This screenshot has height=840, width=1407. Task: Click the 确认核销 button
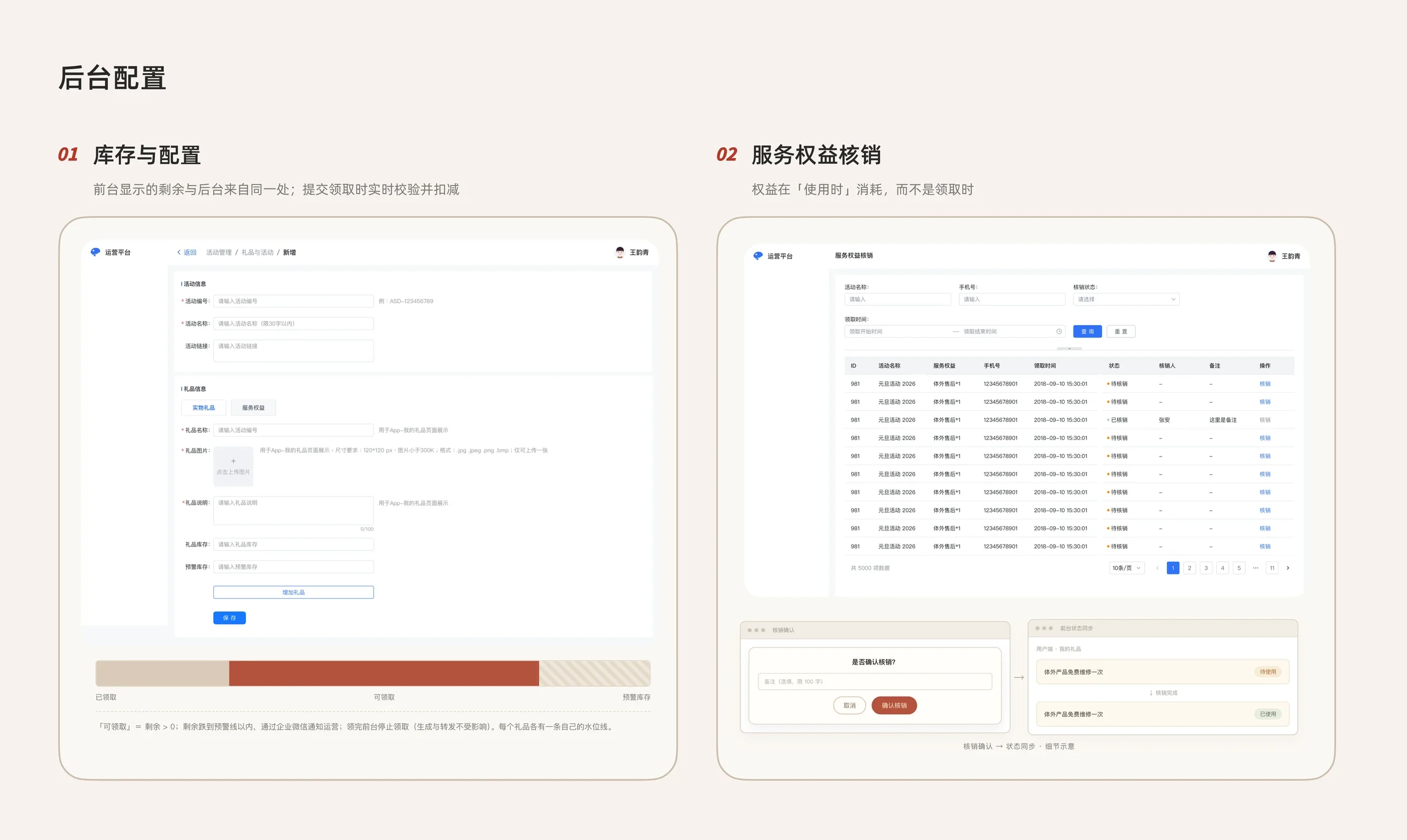pyautogui.click(x=894, y=705)
